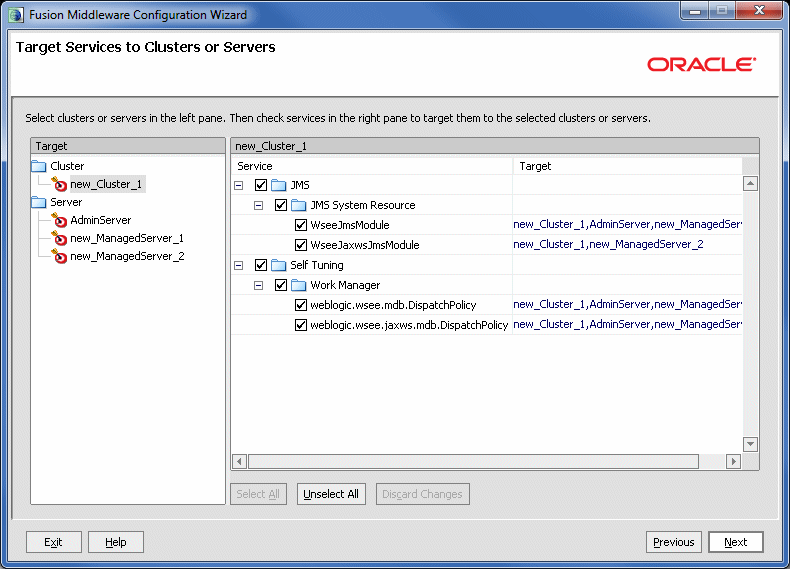The width and height of the screenshot is (790, 569).
Task: Click the Configuration Wizard title bar icon
Action: (x=16, y=15)
